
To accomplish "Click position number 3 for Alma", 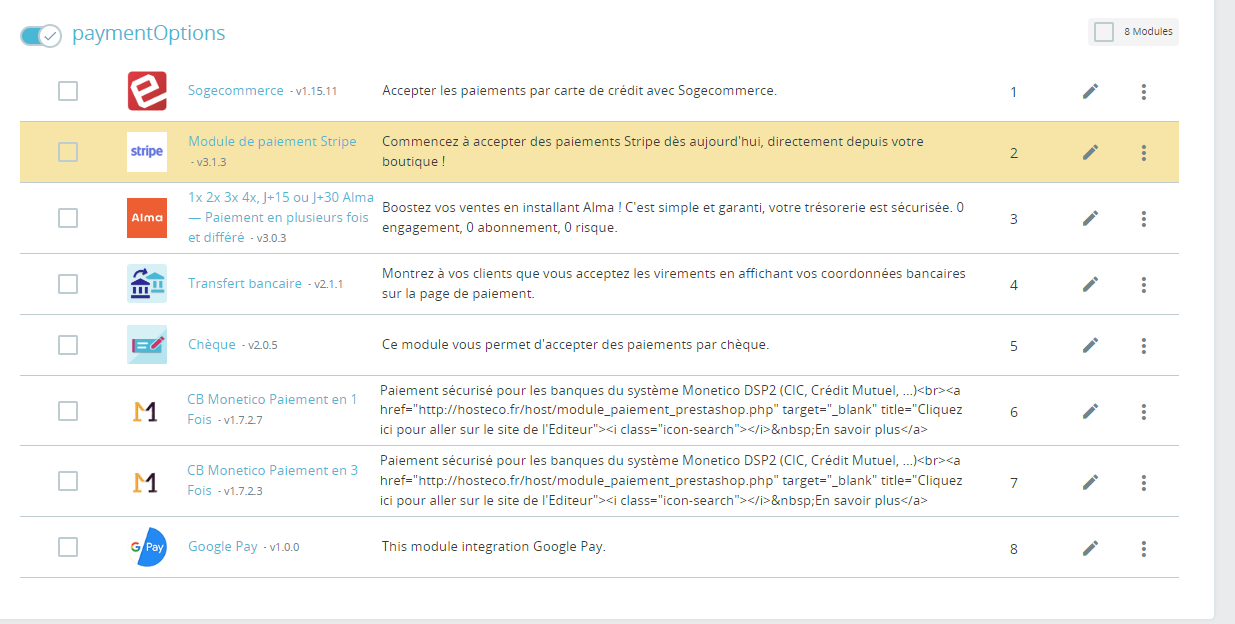I will [x=1014, y=219].
